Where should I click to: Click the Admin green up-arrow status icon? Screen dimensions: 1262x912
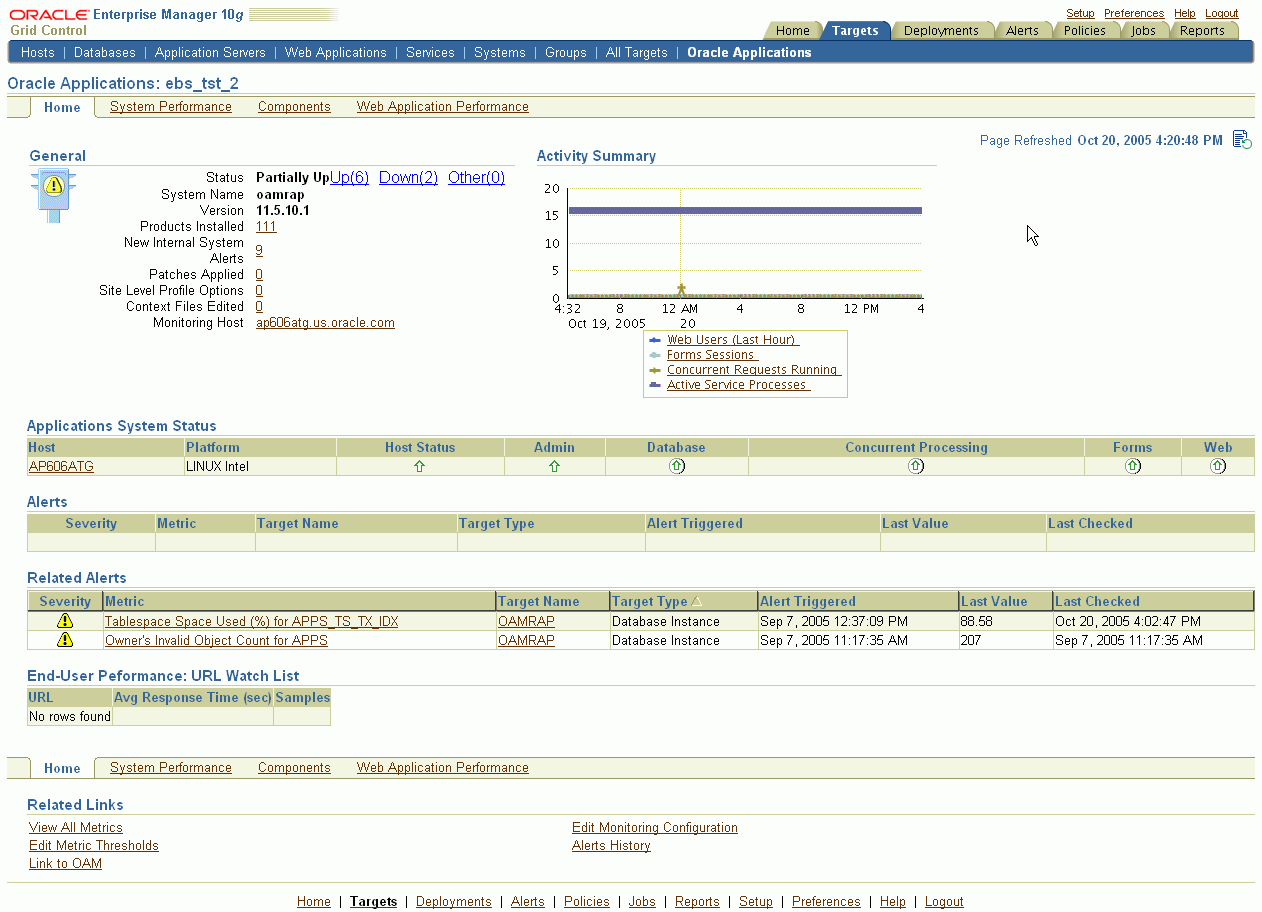click(555, 466)
